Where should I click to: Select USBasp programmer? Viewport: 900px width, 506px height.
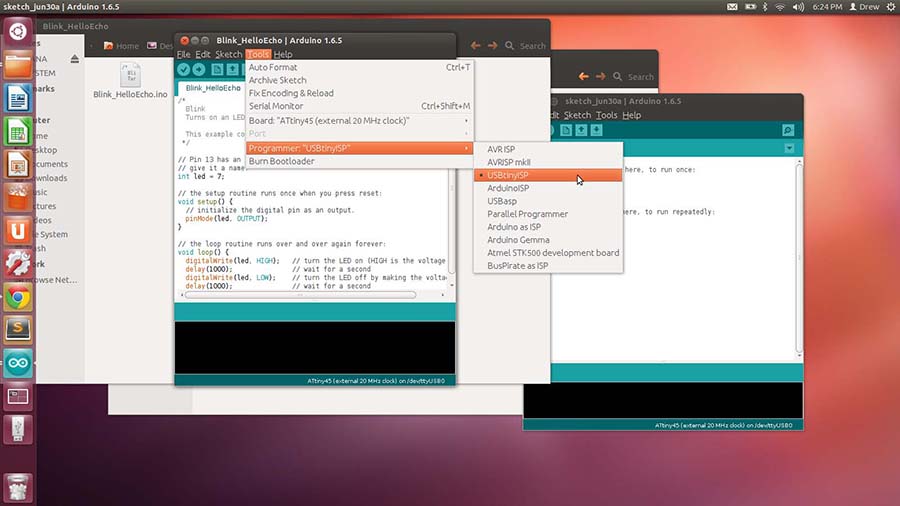coord(548,201)
